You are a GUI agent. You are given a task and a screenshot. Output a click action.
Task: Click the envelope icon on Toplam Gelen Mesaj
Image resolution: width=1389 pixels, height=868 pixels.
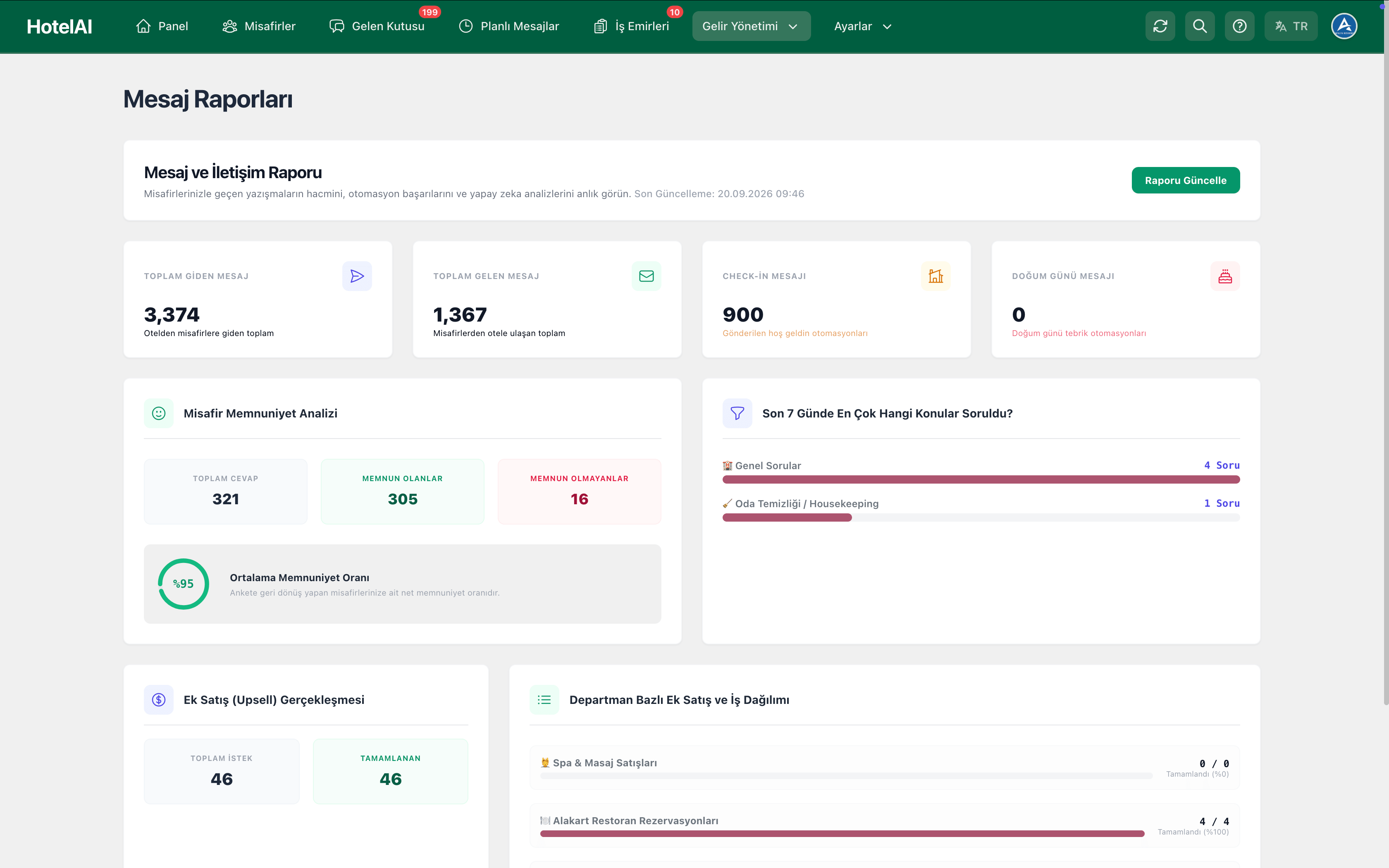tap(646, 276)
